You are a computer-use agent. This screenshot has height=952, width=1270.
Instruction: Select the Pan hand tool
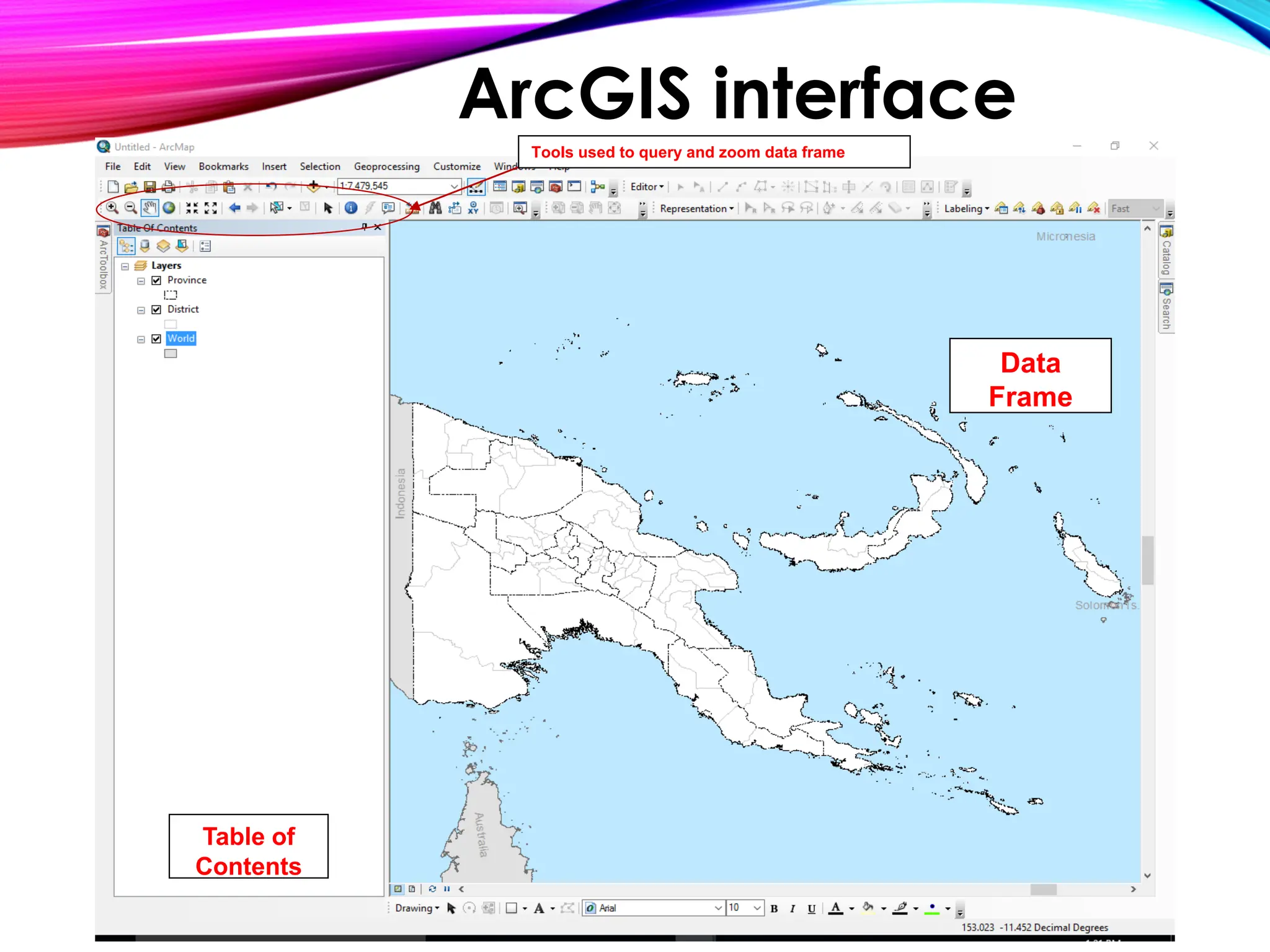click(x=149, y=208)
